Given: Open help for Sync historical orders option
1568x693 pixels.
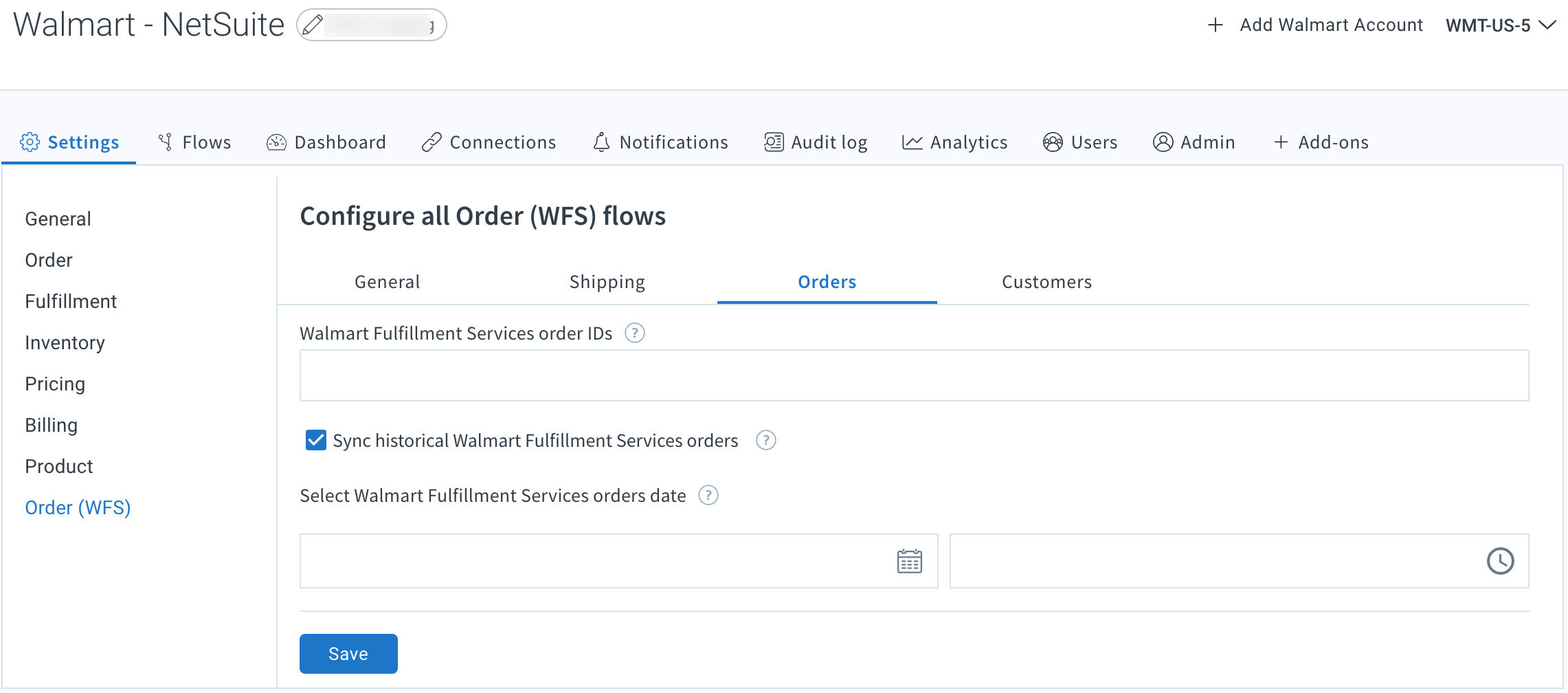Looking at the screenshot, I should click(765, 440).
